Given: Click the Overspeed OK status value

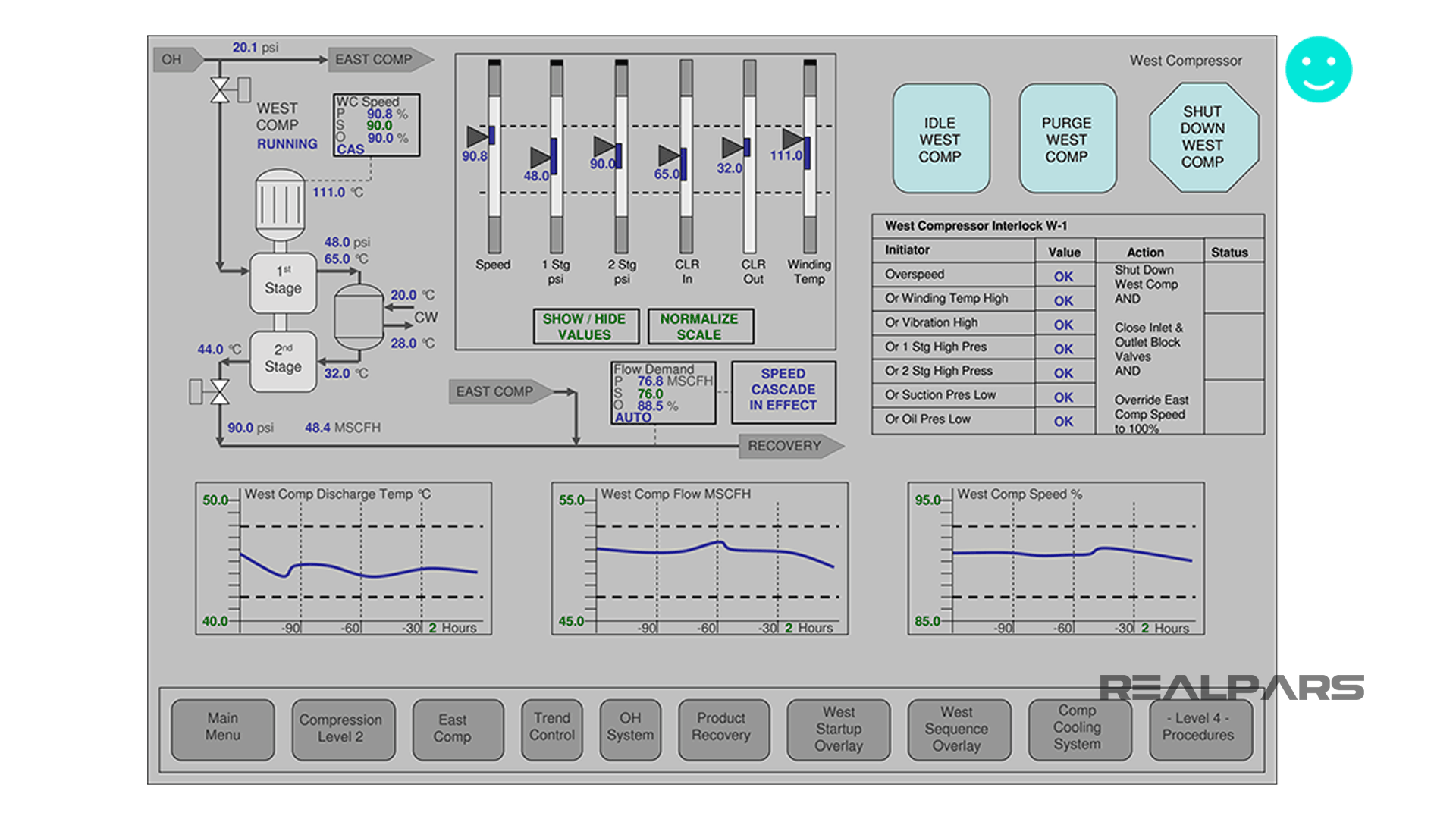Looking at the screenshot, I should pos(1064,276).
